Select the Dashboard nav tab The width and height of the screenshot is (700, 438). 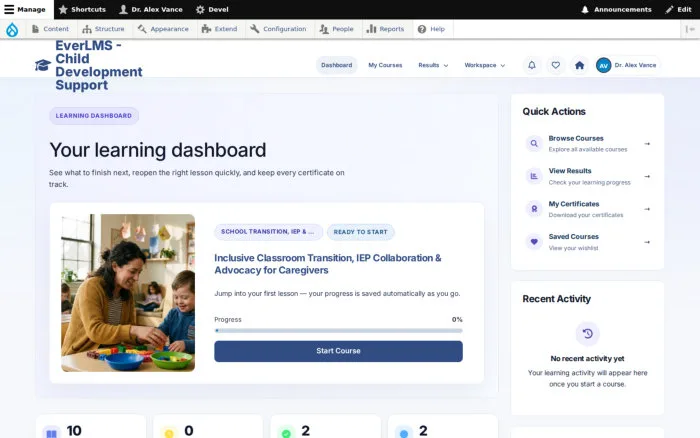tap(337, 65)
